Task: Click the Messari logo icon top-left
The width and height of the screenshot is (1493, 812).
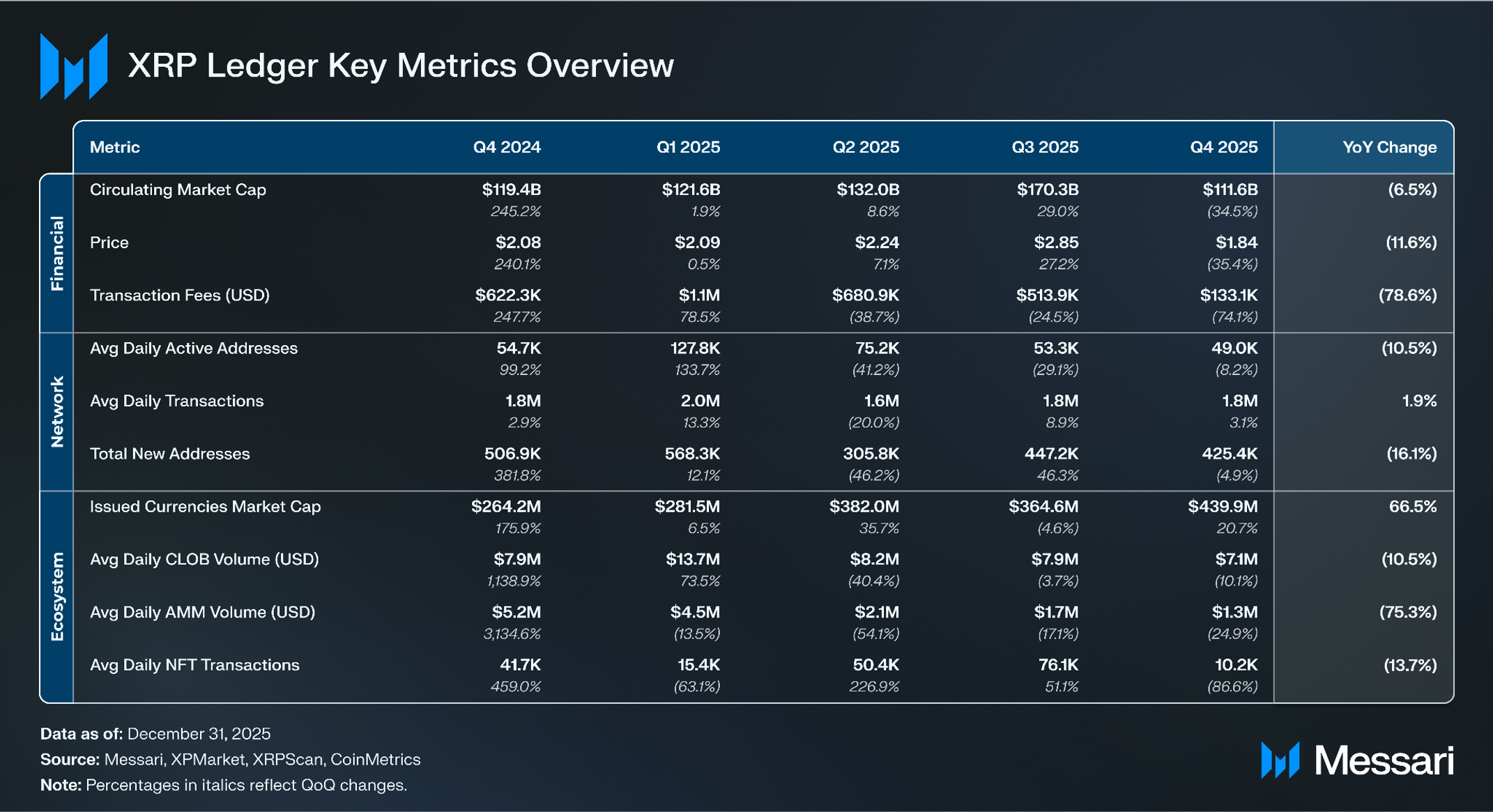Action: (74, 66)
